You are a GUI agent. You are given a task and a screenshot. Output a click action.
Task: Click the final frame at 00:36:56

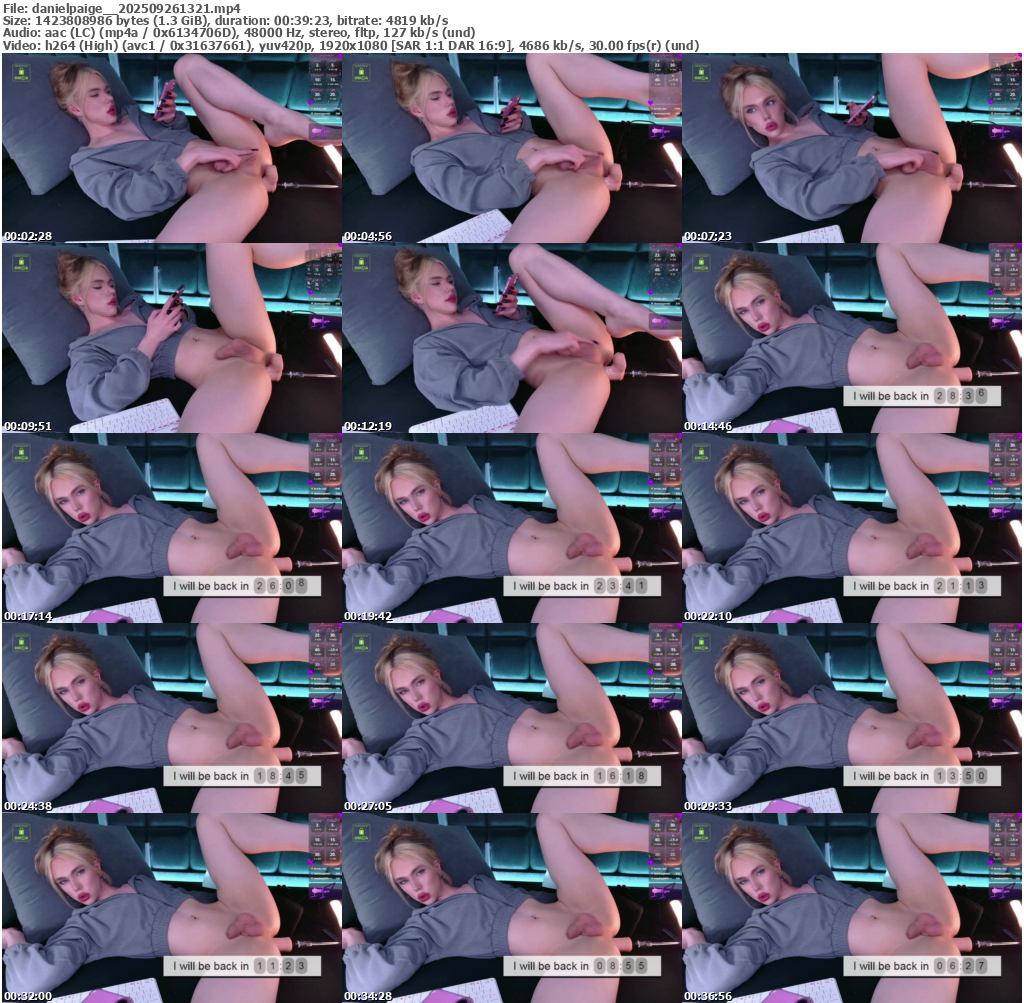(852, 908)
